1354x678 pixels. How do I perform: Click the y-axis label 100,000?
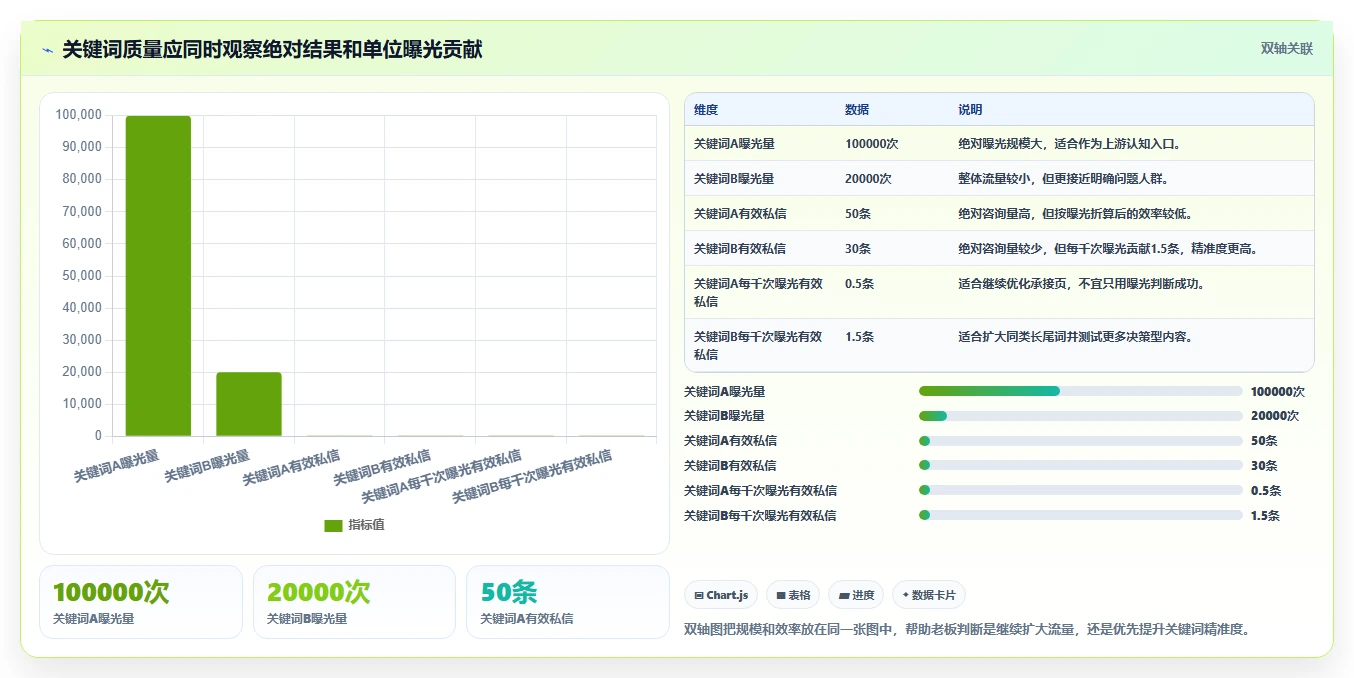pyautogui.click(x=79, y=115)
